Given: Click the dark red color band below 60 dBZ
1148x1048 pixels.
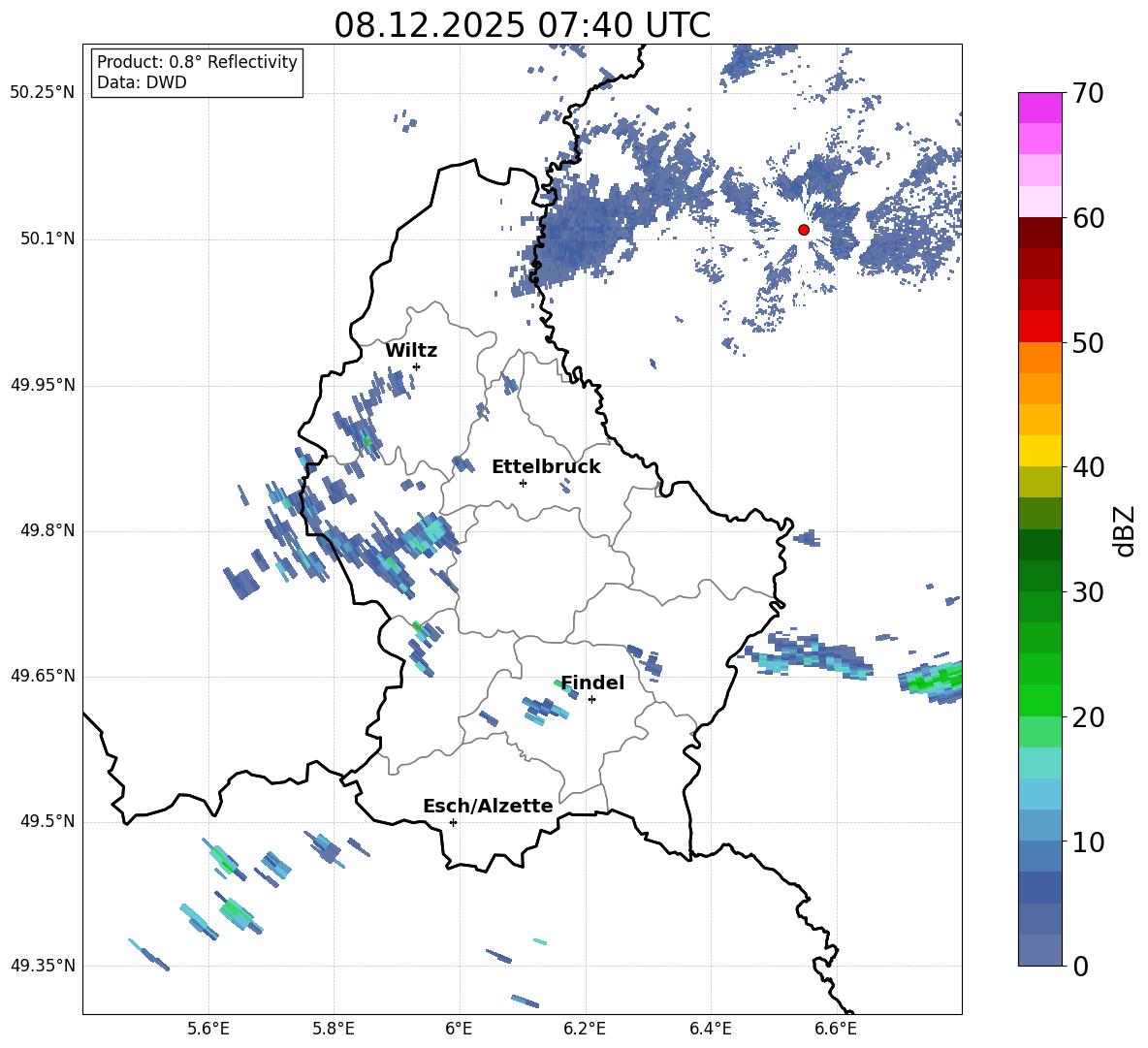Looking at the screenshot, I should tap(1039, 232).
